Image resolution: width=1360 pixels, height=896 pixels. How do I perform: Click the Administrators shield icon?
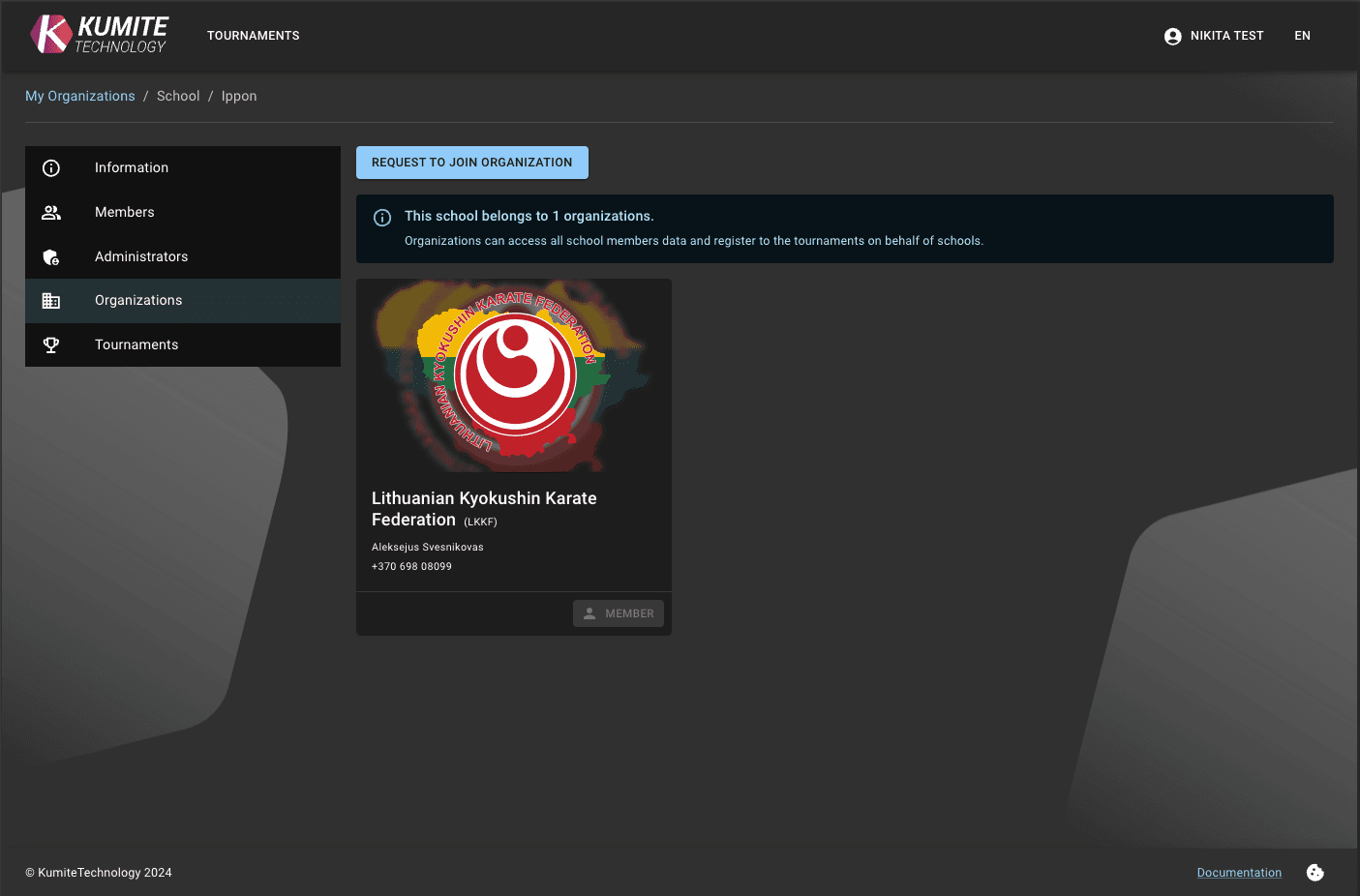tap(51, 257)
